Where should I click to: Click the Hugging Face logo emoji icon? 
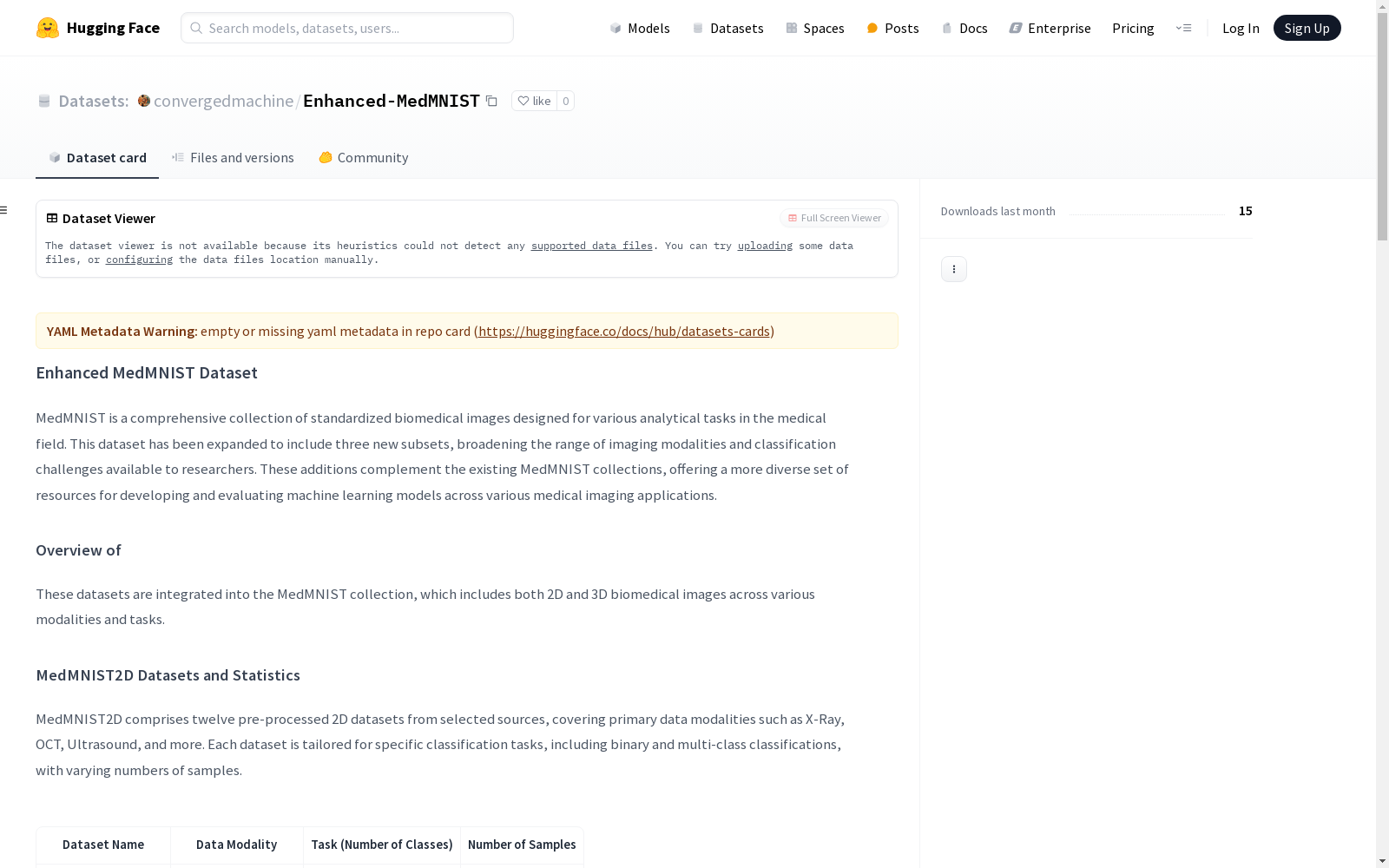coord(48,28)
